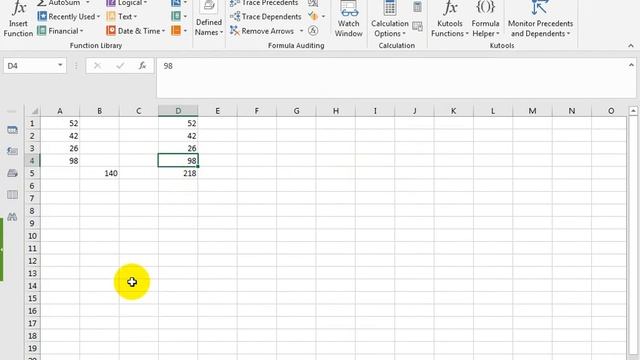Open the Logical functions menu
The height and width of the screenshot is (360, 640).
(127, 3)
